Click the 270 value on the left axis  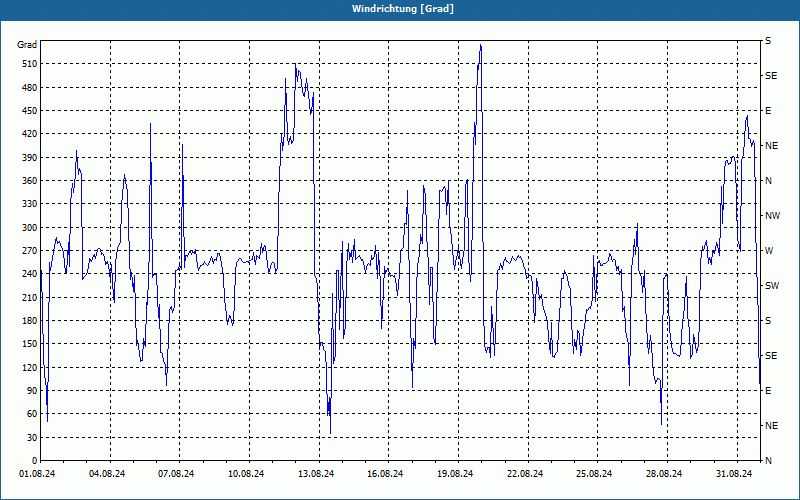pos(31,251)
